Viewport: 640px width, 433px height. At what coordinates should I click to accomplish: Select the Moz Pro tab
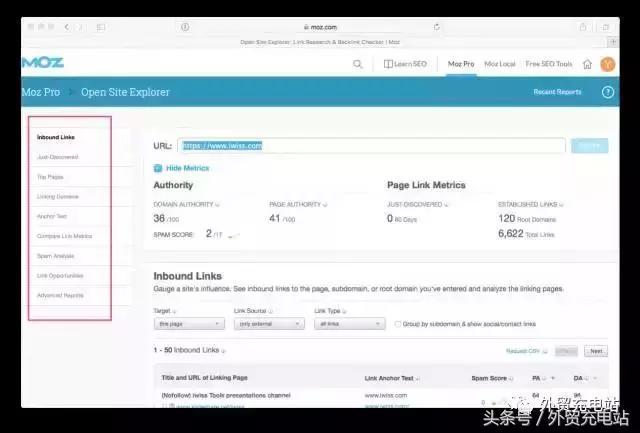point(461,64)
